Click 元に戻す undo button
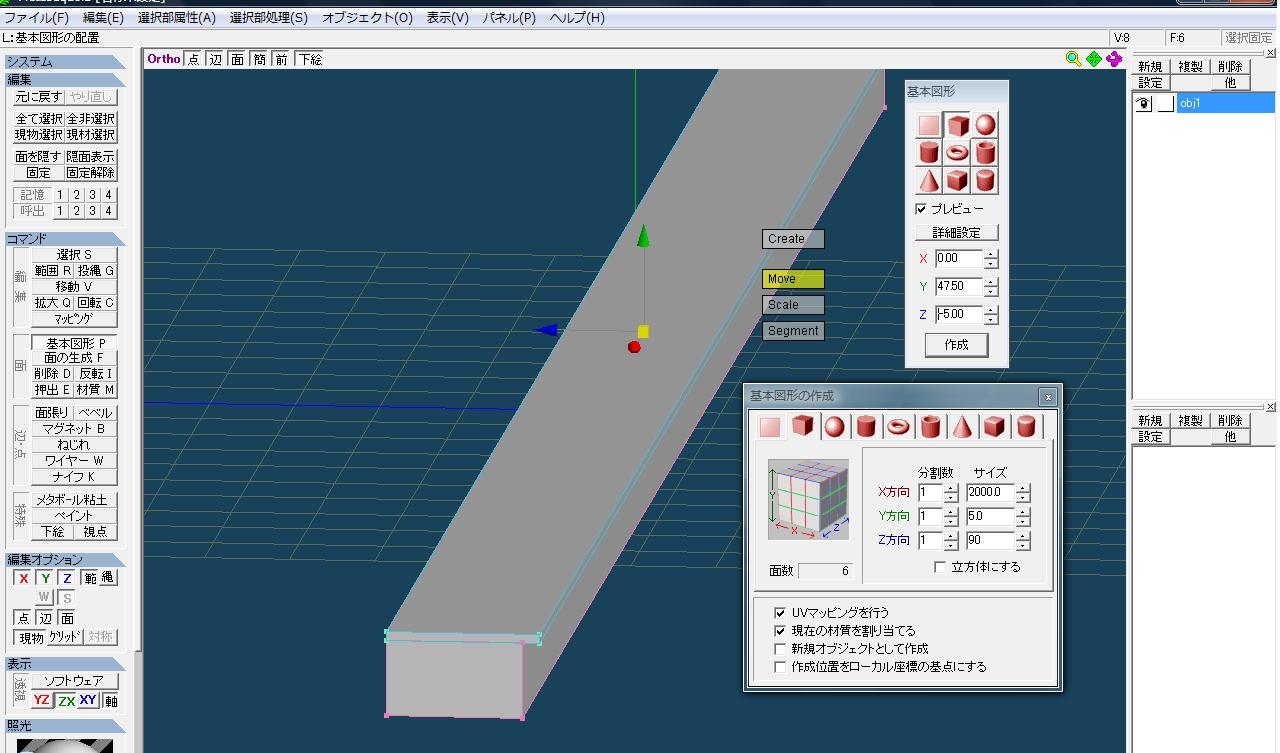1280x753 pixels. coord(39,97)
